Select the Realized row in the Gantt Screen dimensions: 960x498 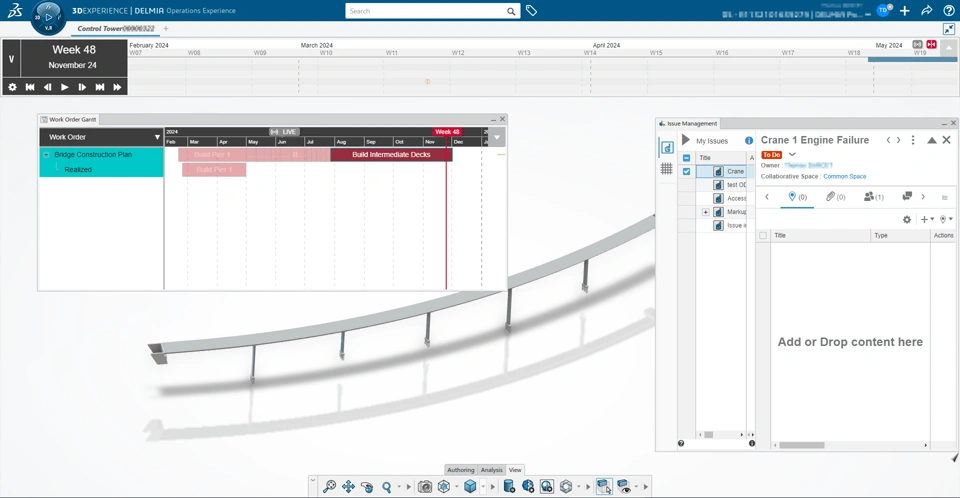point(102,170)
